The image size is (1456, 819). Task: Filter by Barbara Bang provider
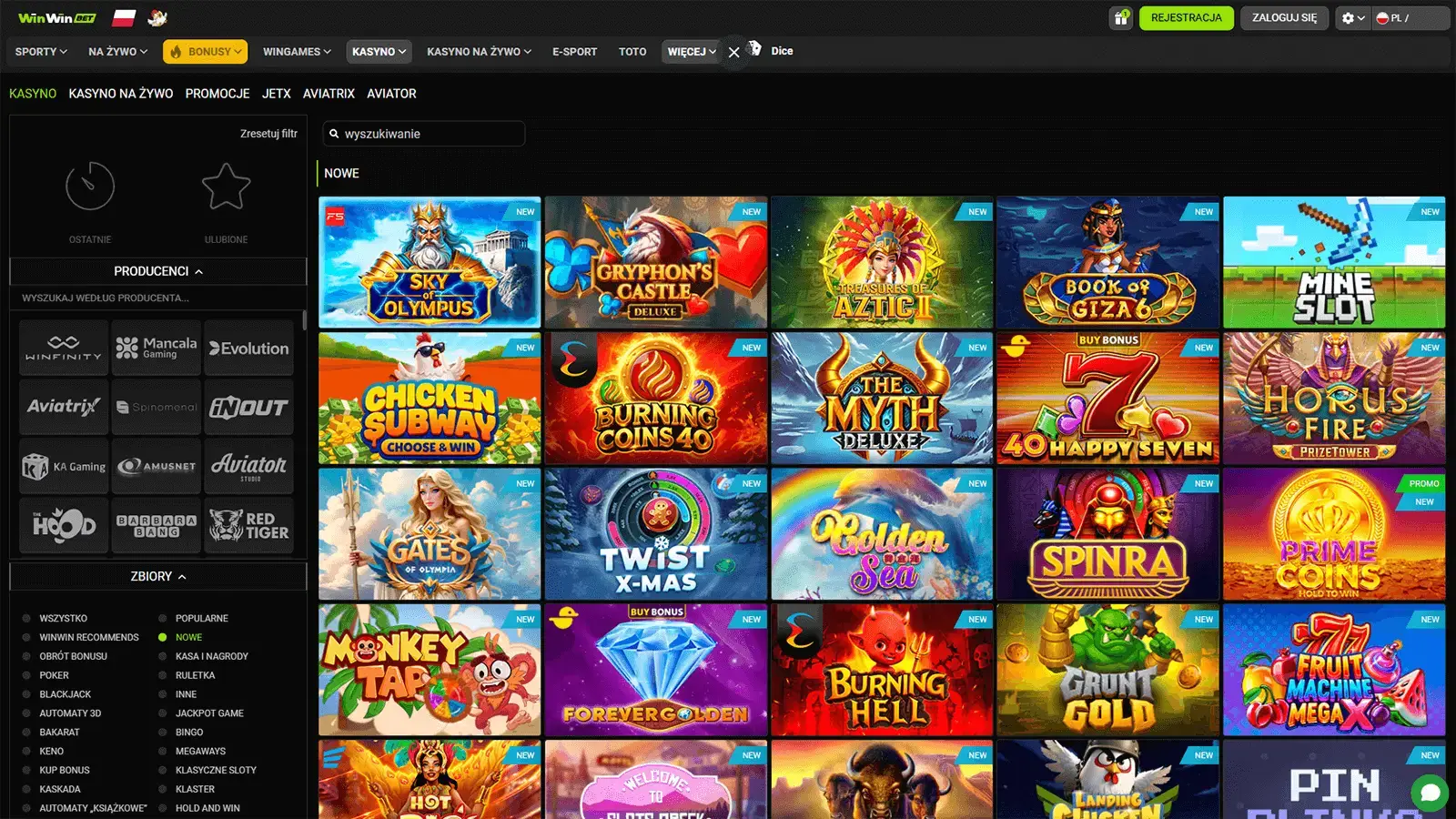pyautogui.click(x=157, y=525)
